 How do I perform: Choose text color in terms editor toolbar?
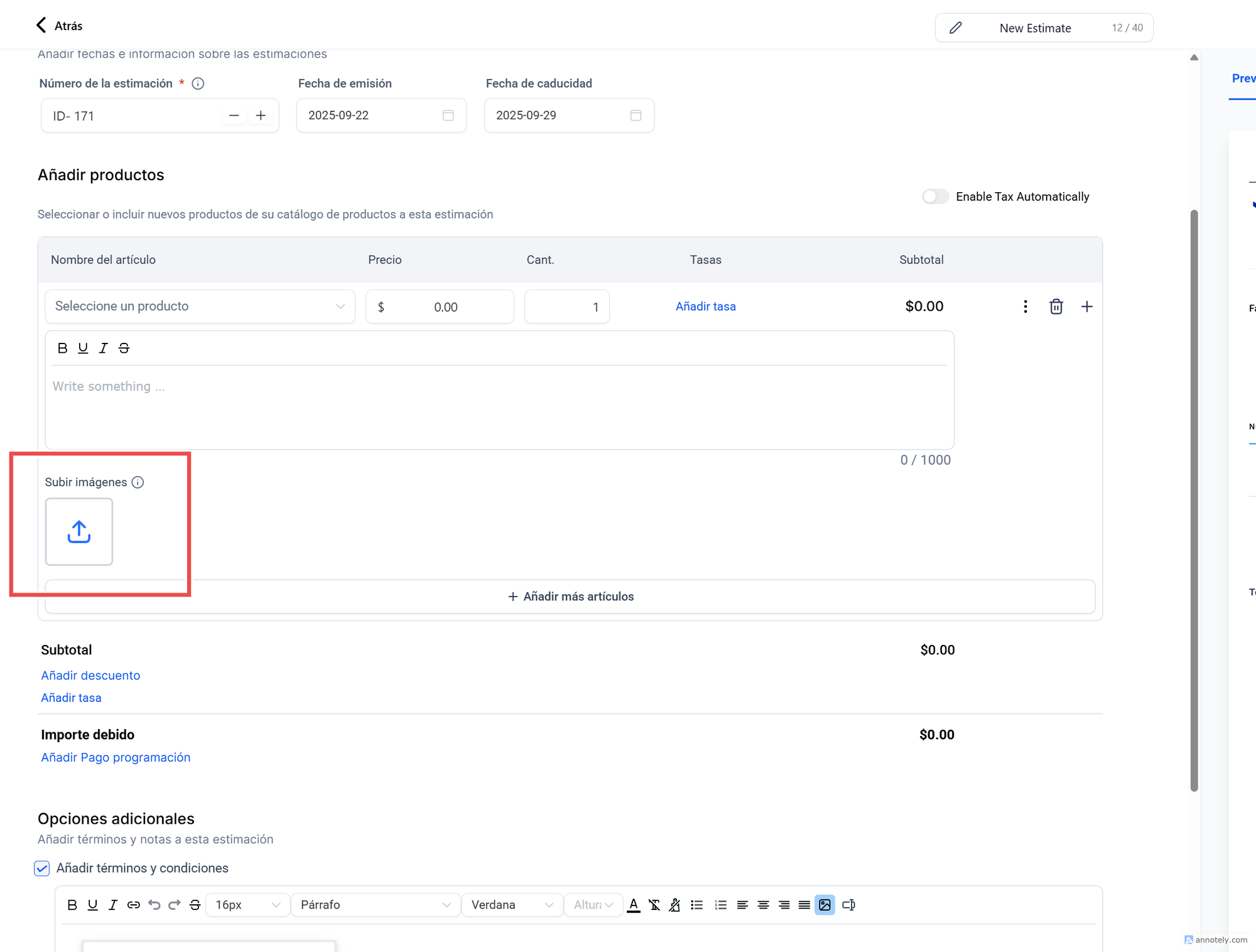pos(634,904)
